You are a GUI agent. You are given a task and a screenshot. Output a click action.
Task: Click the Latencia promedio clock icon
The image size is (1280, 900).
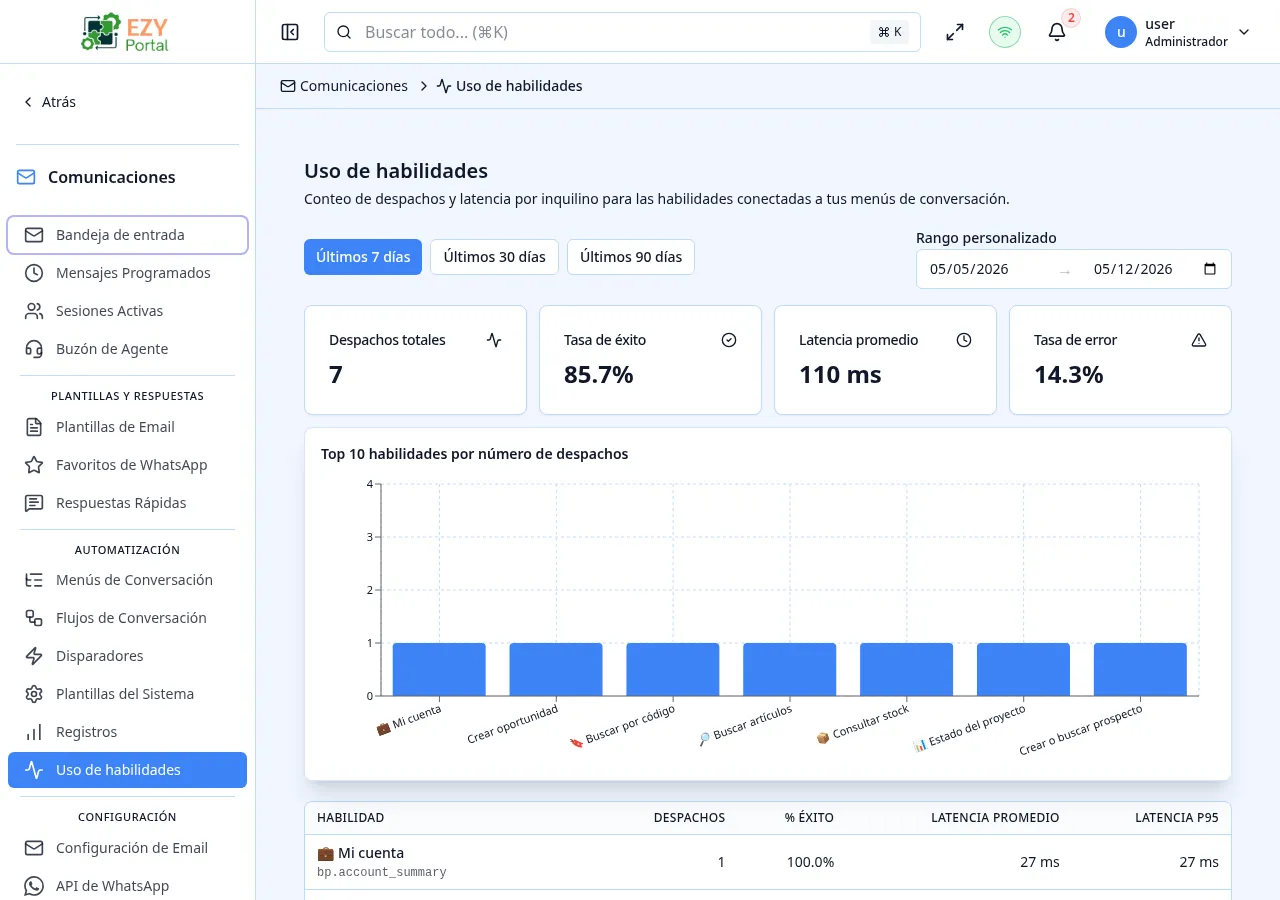pos(964,340)
